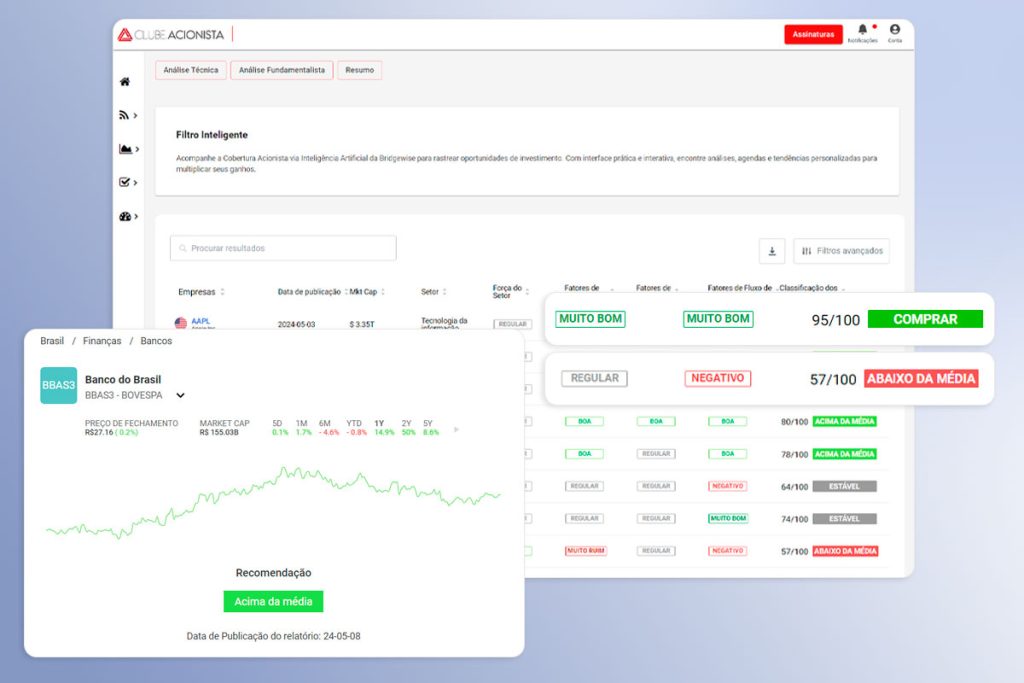Click the download icon beside Filtros avançados

coord(772,251)
